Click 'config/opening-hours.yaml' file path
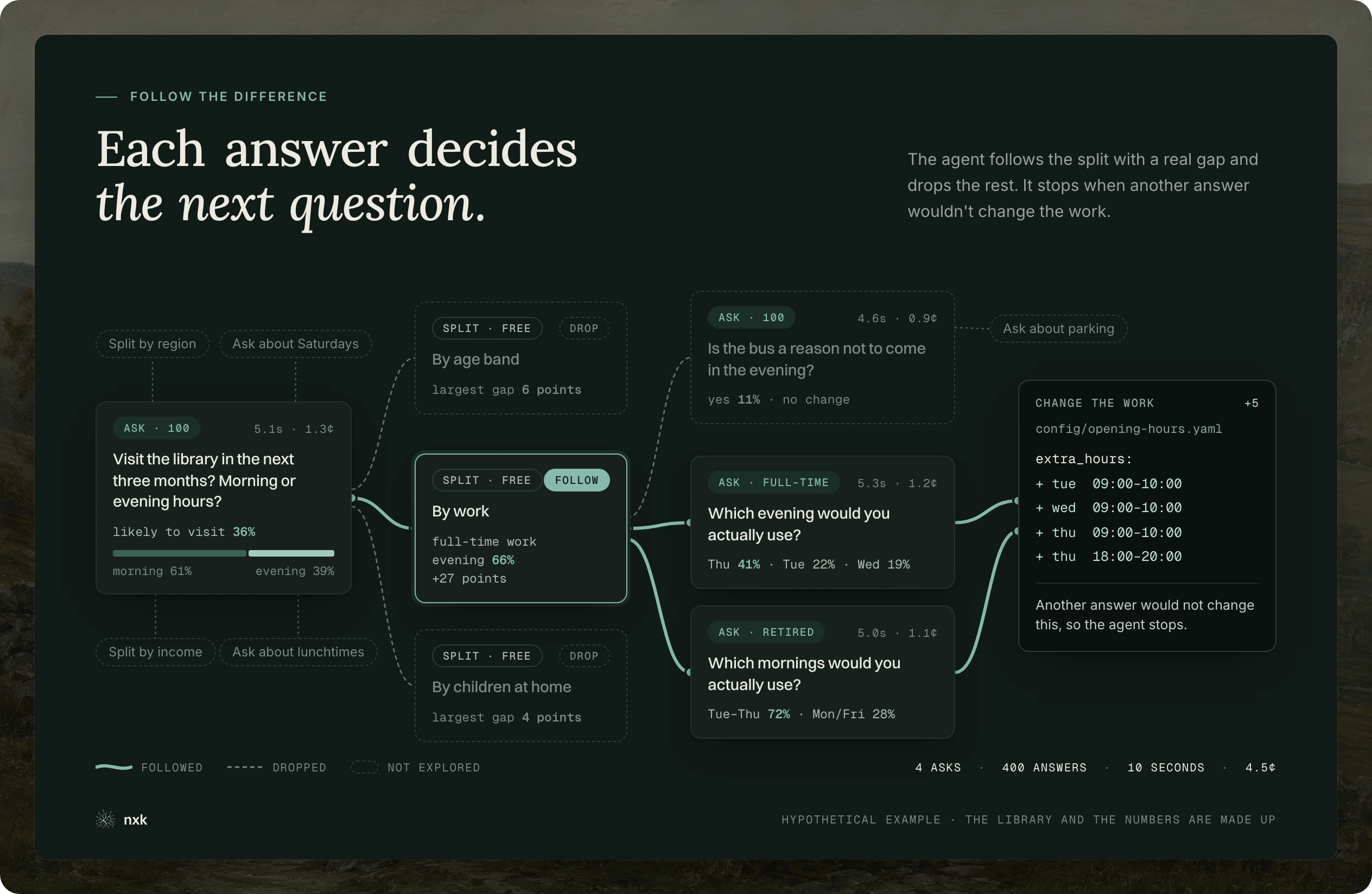 coord(1129,429)
